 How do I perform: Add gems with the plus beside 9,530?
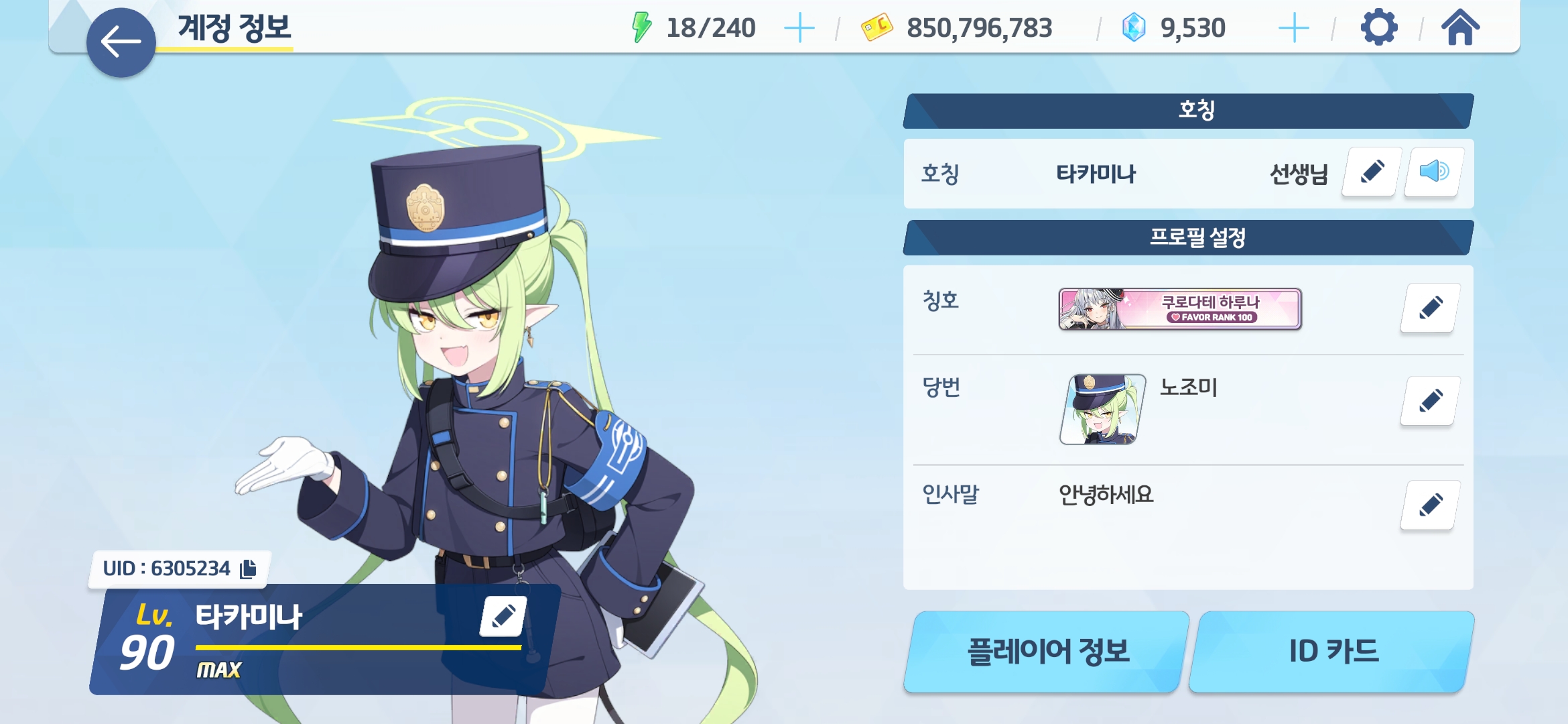tap(1293, 29)
